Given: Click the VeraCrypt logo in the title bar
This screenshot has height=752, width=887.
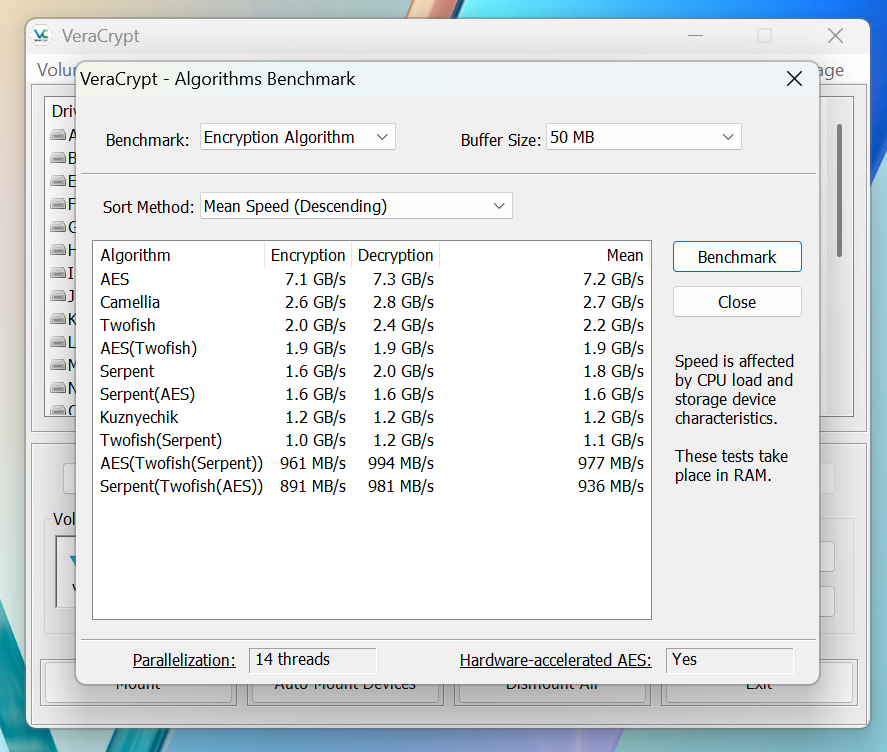Looking at the screenshot, I should tap(41, 36).
